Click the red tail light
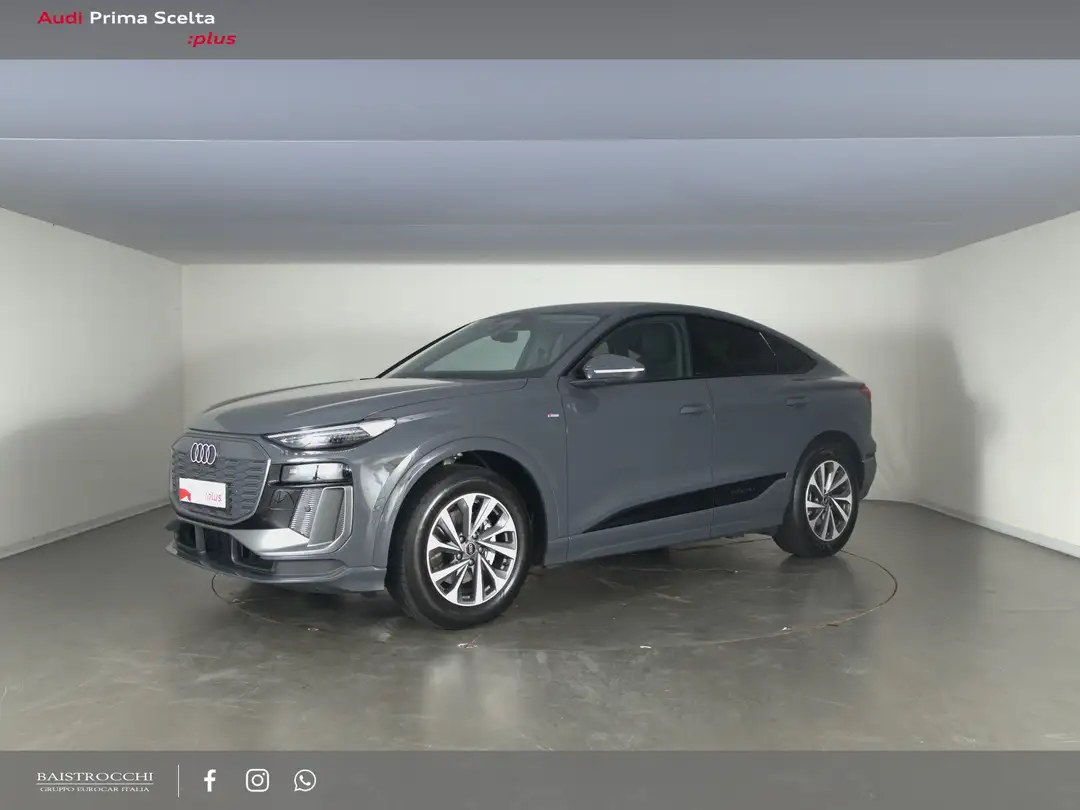The image size is (1080, 810). [x=864, y=391]
